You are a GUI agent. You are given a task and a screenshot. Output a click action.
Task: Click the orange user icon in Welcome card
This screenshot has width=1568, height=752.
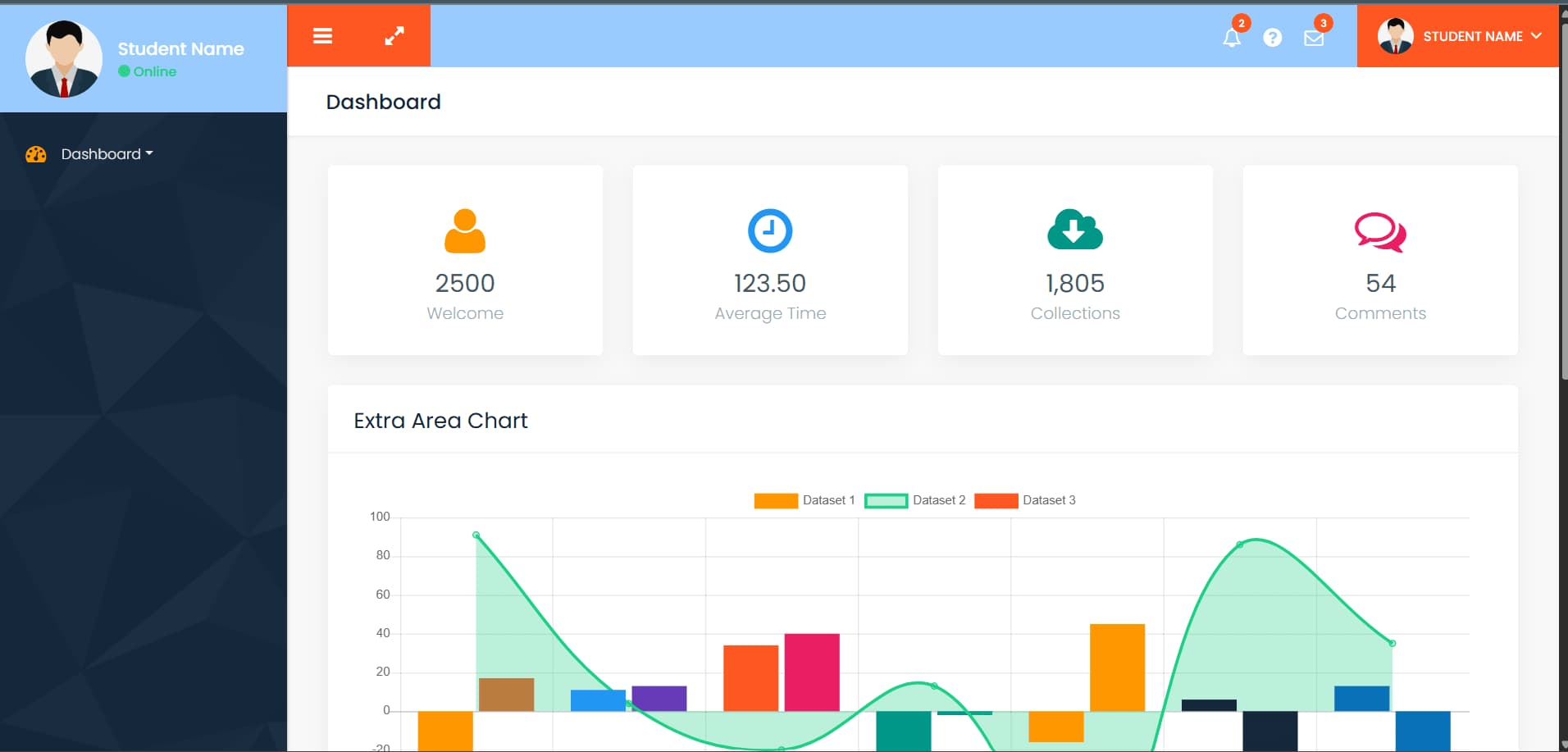click(464, 231)
